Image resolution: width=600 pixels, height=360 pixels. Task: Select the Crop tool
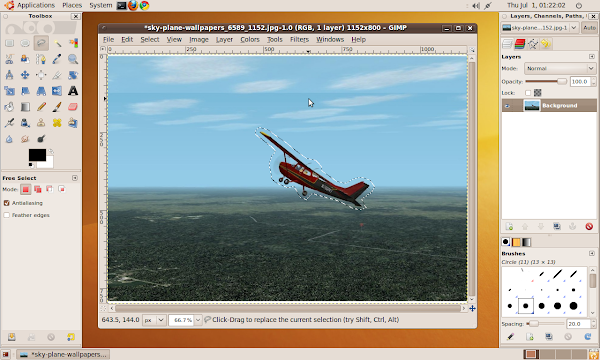pos(57,75)
